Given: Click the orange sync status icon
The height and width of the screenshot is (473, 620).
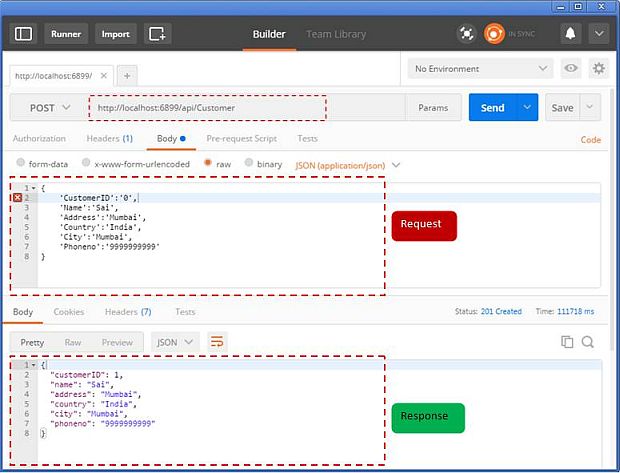Looking at the screenshot, I should [494, 34].
